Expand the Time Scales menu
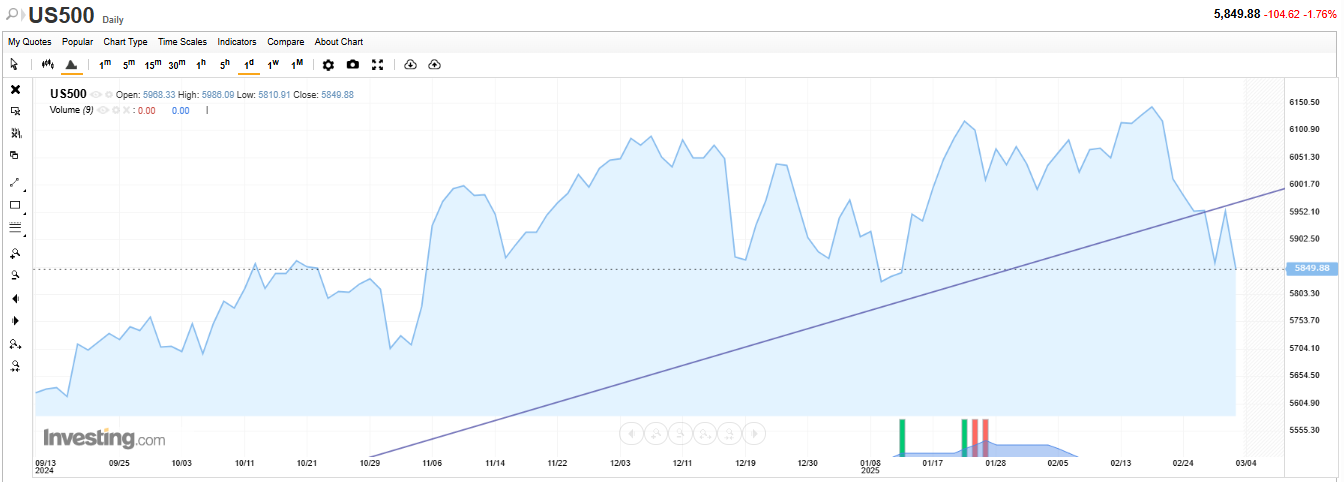The height and width of the screenshot is (482, 1344). click(182, 42)
